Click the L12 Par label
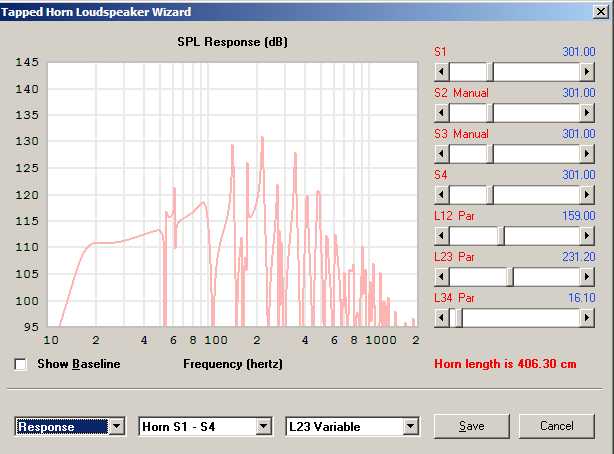This screenshot has width=614, height=454. [454, 216]
